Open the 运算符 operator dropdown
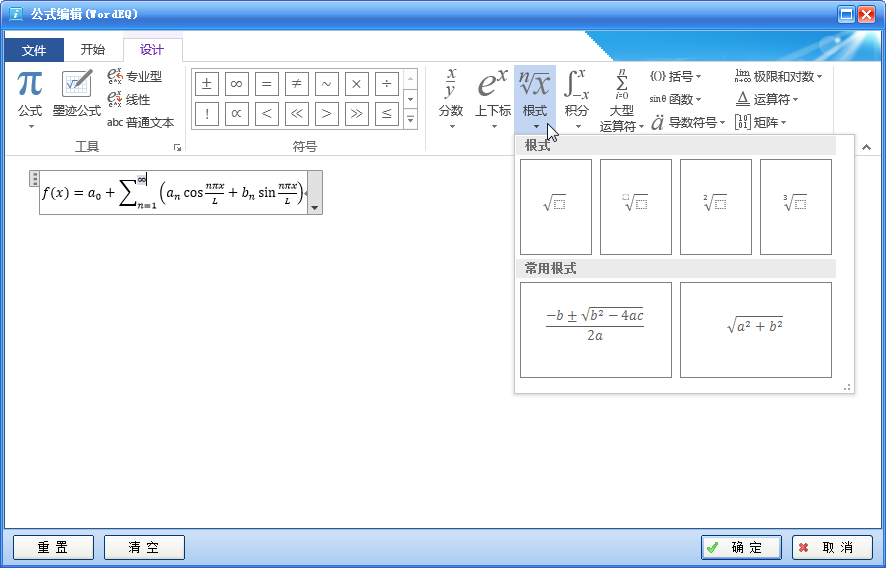The image size is (886, 568). [767, 99]
